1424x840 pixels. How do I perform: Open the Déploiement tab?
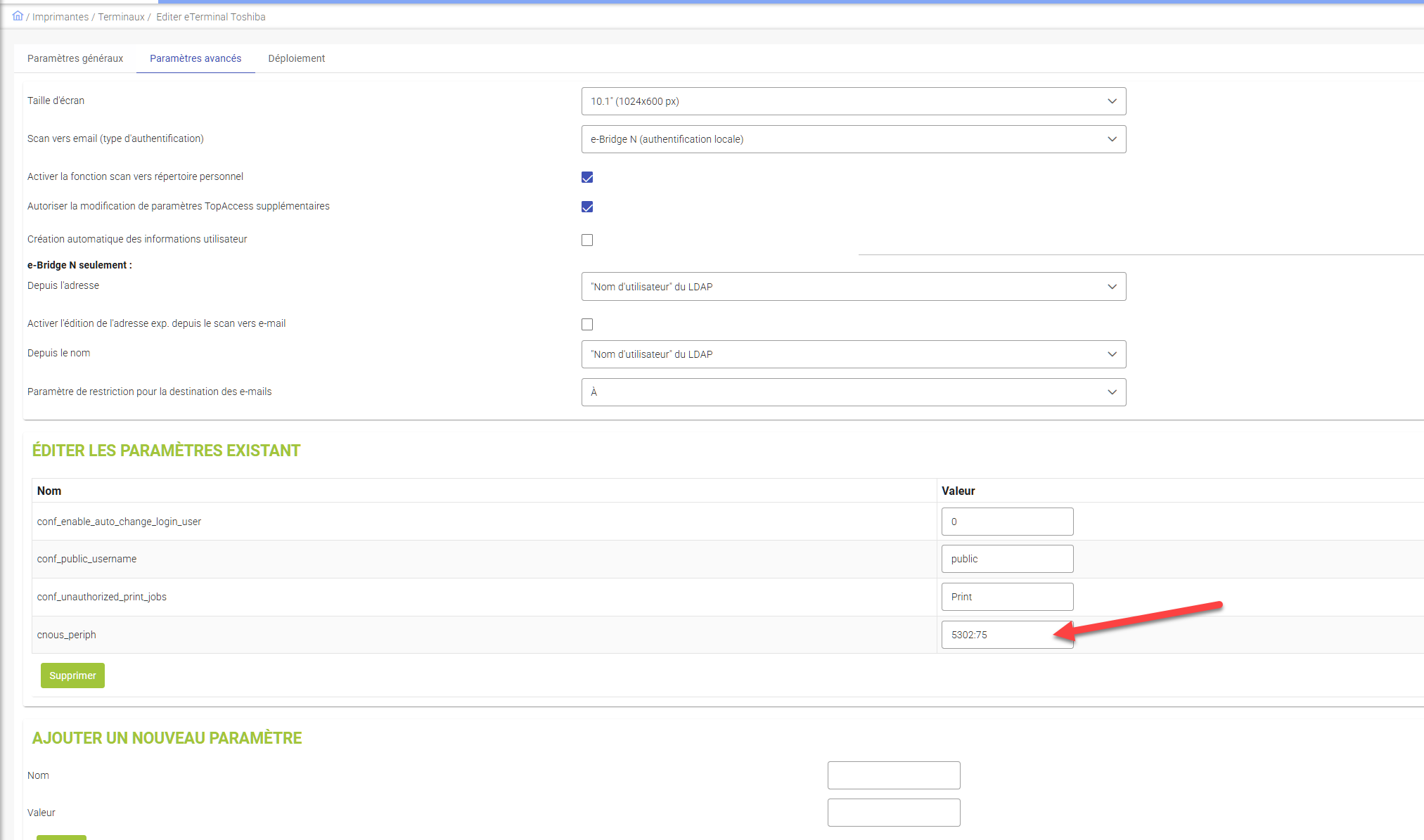coord(296,58)
